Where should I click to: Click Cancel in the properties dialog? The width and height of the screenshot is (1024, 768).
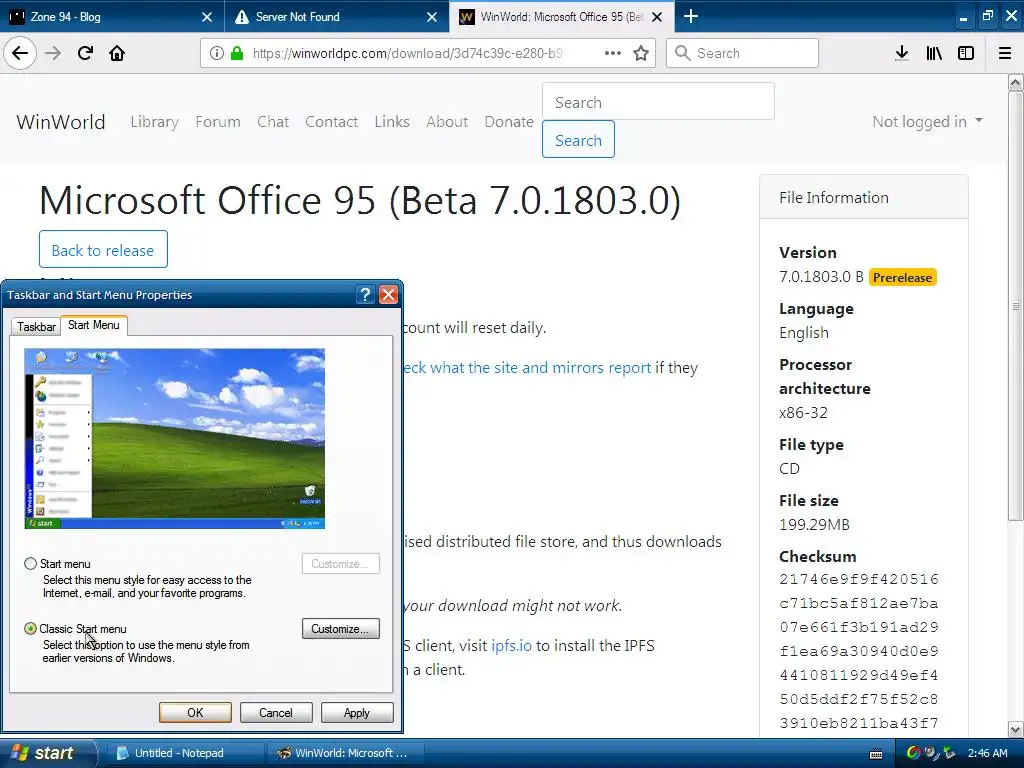click(276, 712)
